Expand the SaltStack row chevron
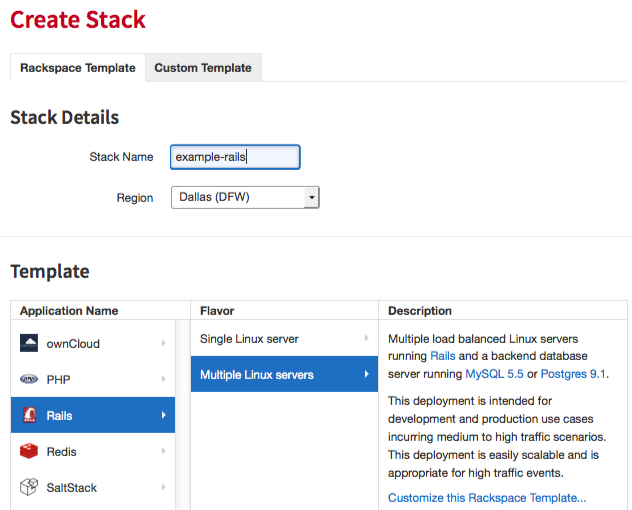This screenshot has height=510, width=632. tap(164, 487)
